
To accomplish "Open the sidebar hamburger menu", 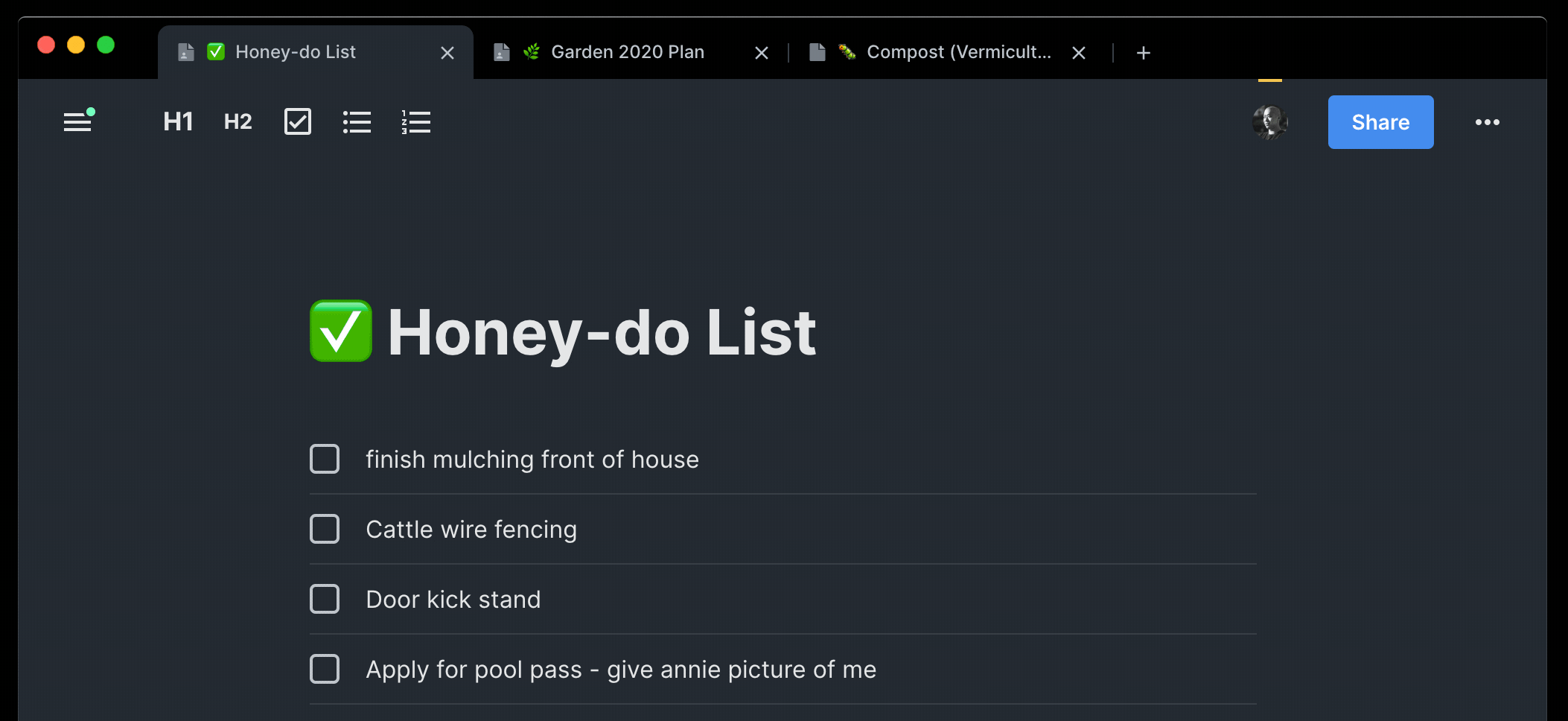I will [77, 121].
